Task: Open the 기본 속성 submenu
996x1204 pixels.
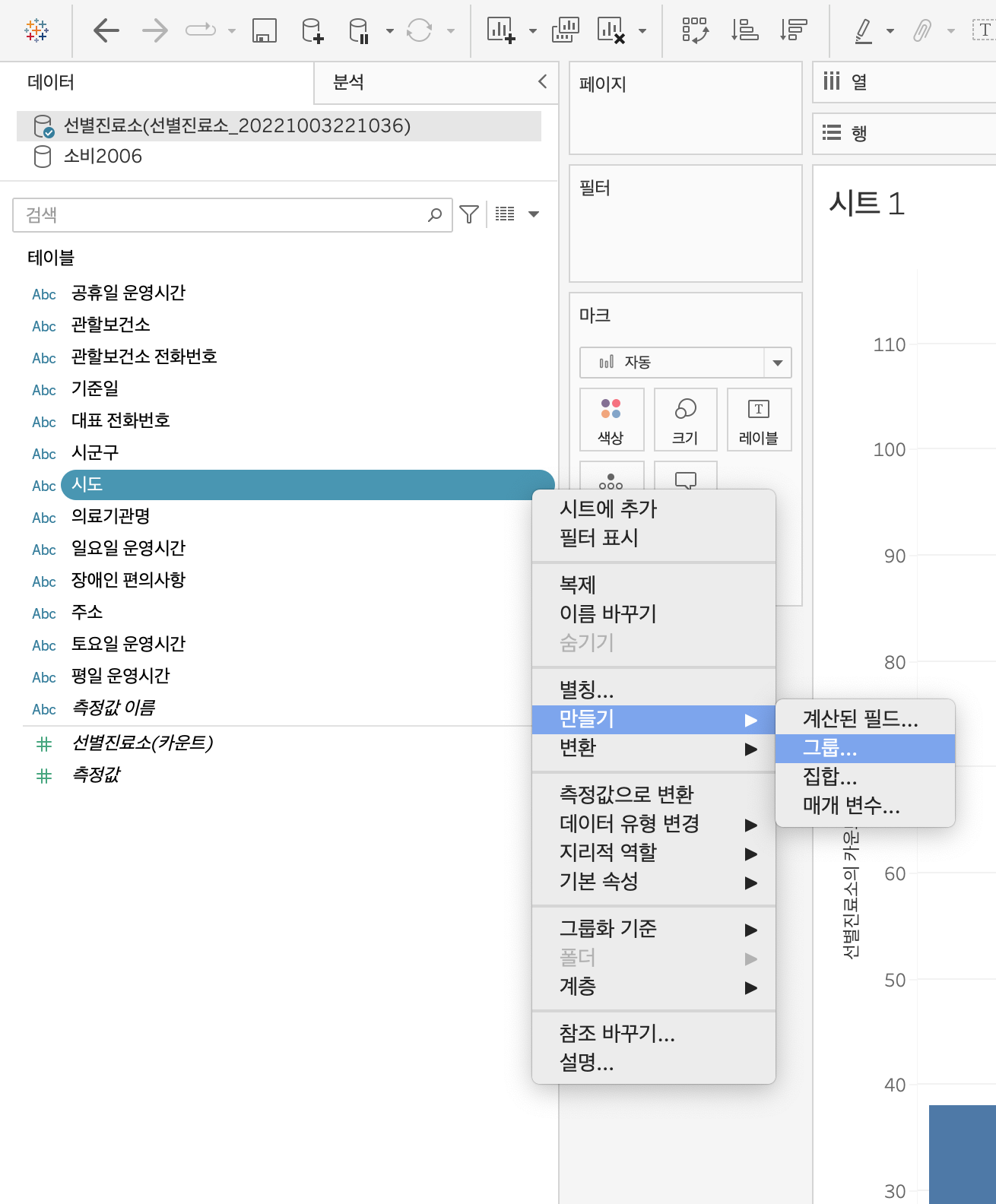Action: point(654,882)
